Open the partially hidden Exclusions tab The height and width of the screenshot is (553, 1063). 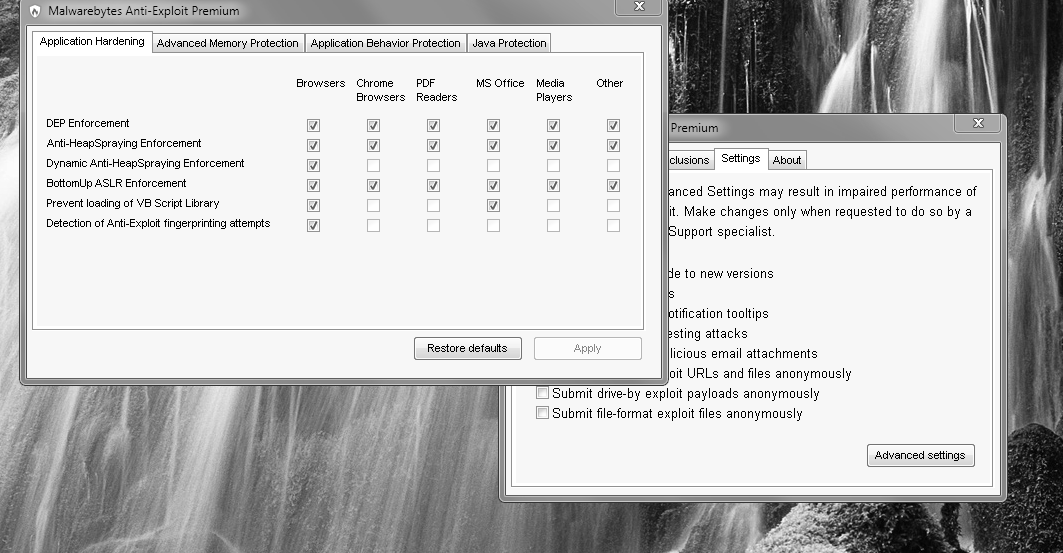coord(690,160)
